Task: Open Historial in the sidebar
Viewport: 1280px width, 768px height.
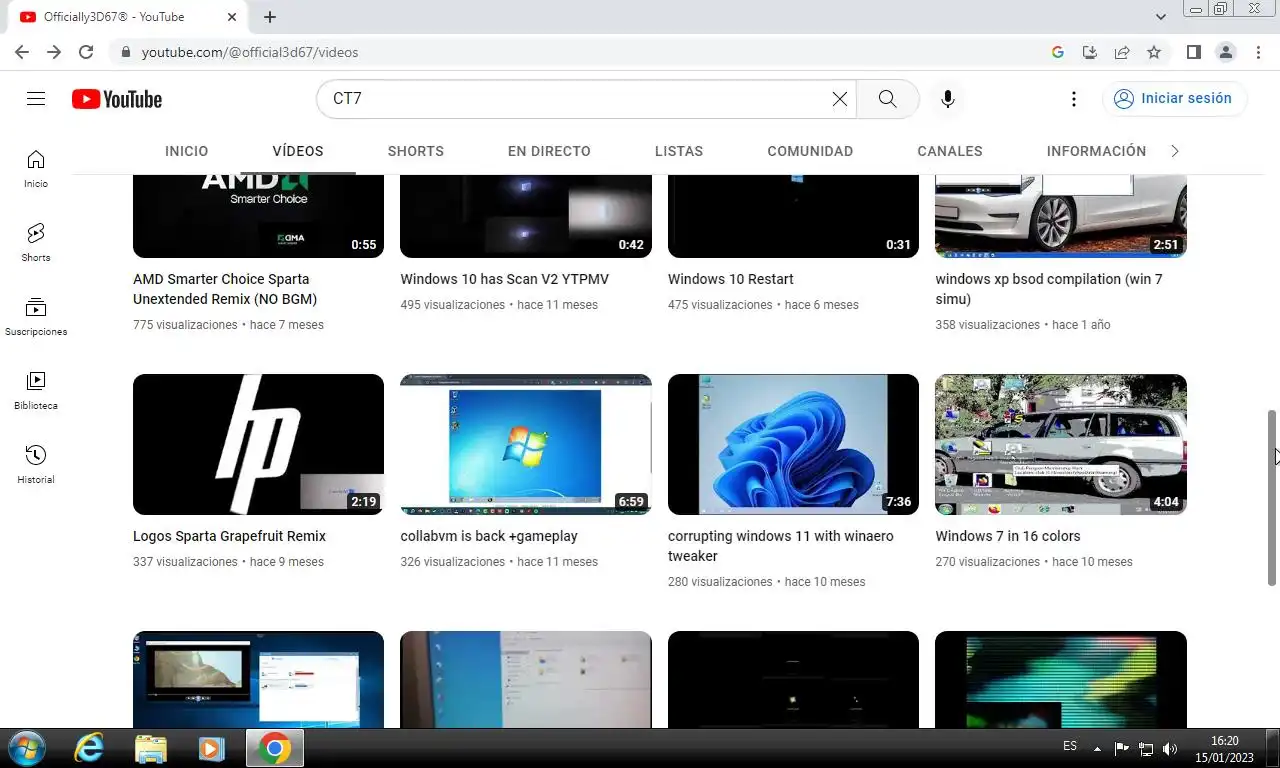Action: pyautogui.click(x=36, y=464)
